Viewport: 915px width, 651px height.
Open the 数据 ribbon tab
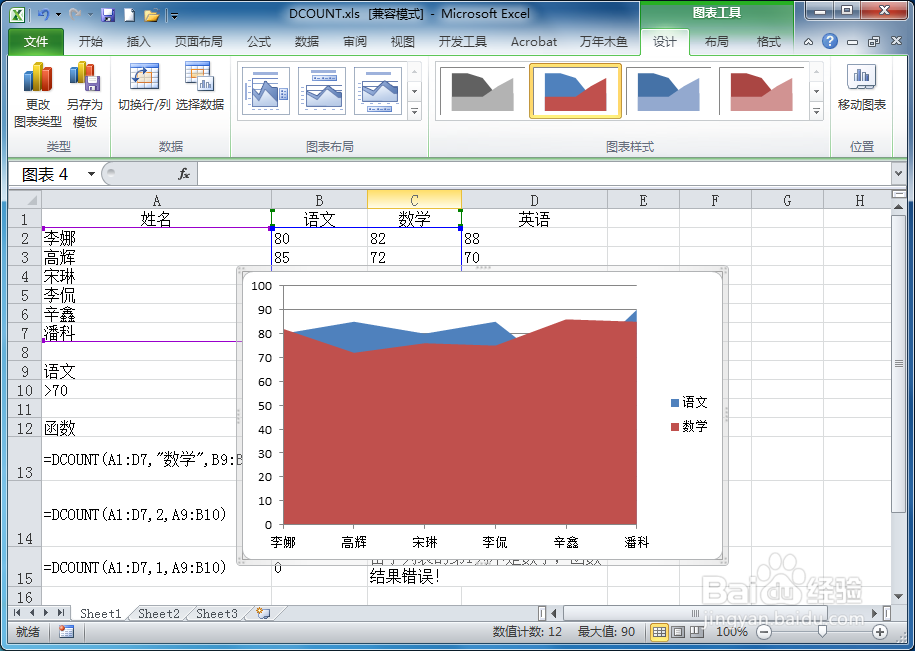tap(306, 41)
